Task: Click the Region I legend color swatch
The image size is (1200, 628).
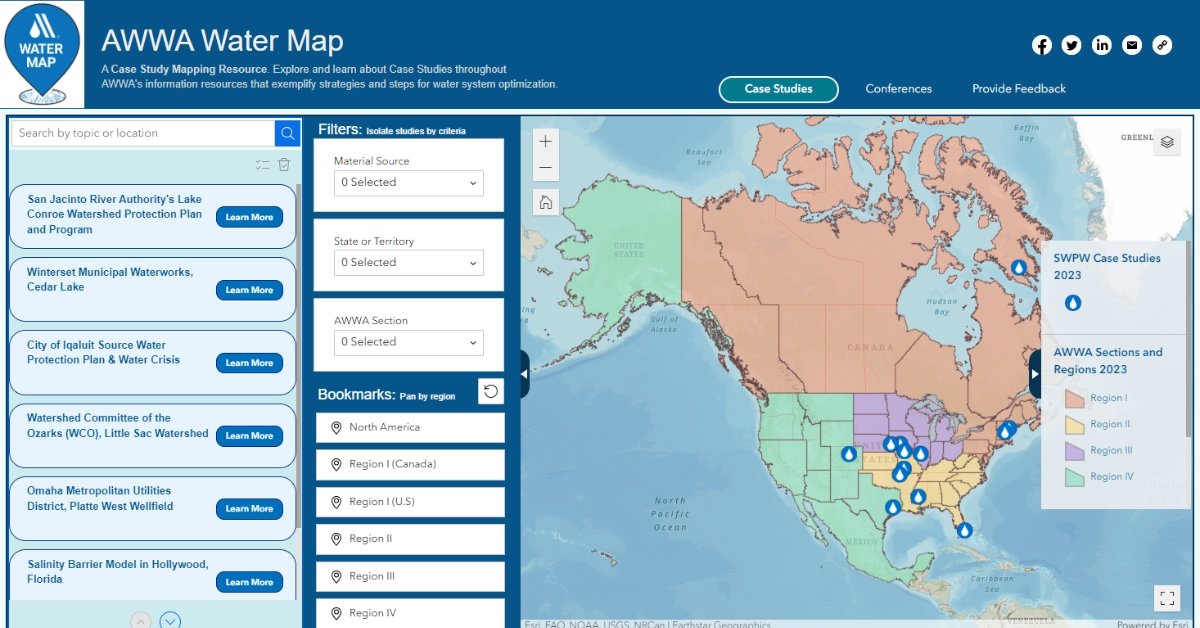Action: tap(1074, 398)
